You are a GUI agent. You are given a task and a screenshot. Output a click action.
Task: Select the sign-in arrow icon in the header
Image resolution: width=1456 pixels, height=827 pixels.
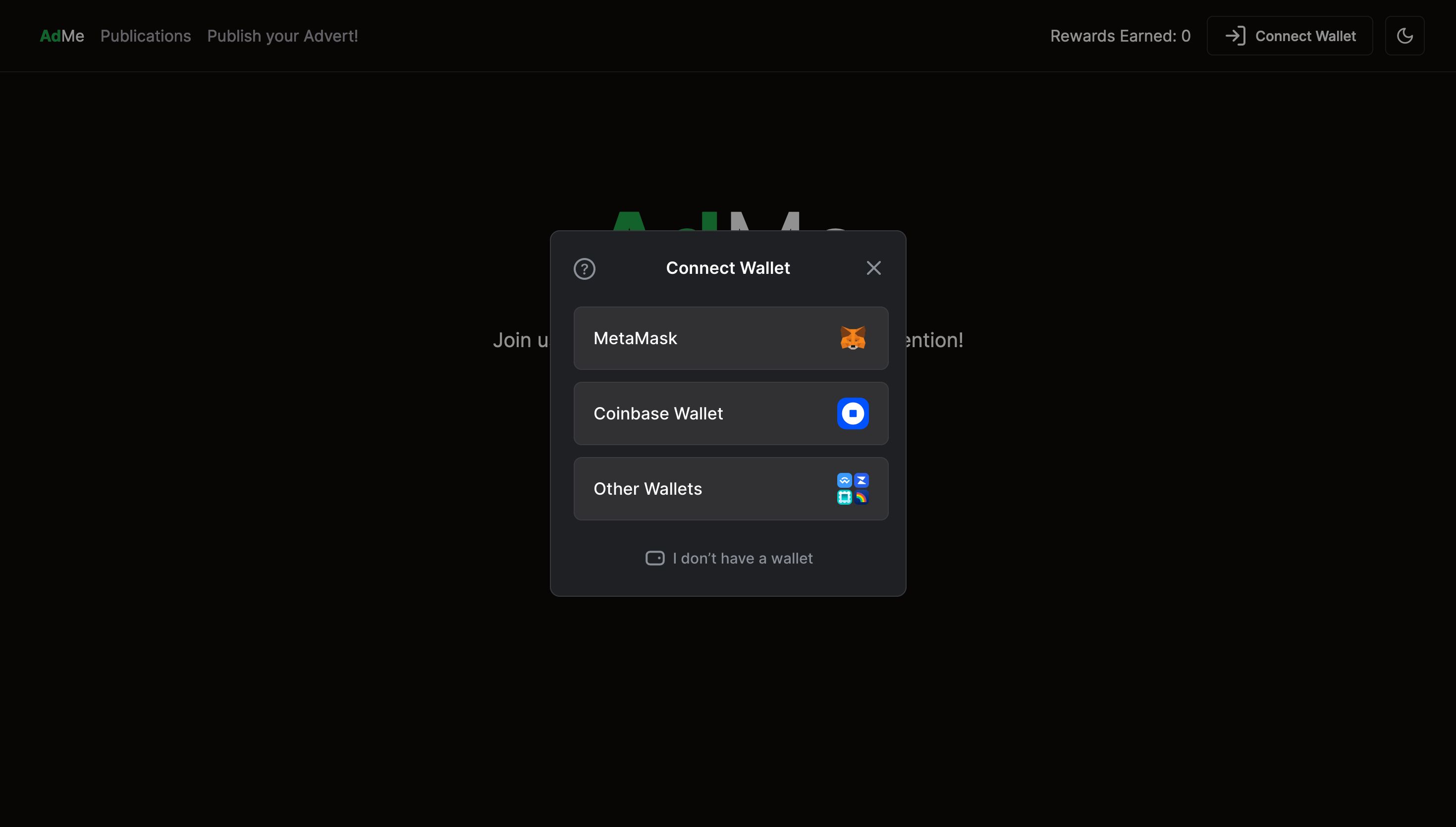pyautogui.click(x=1235, y=36)
